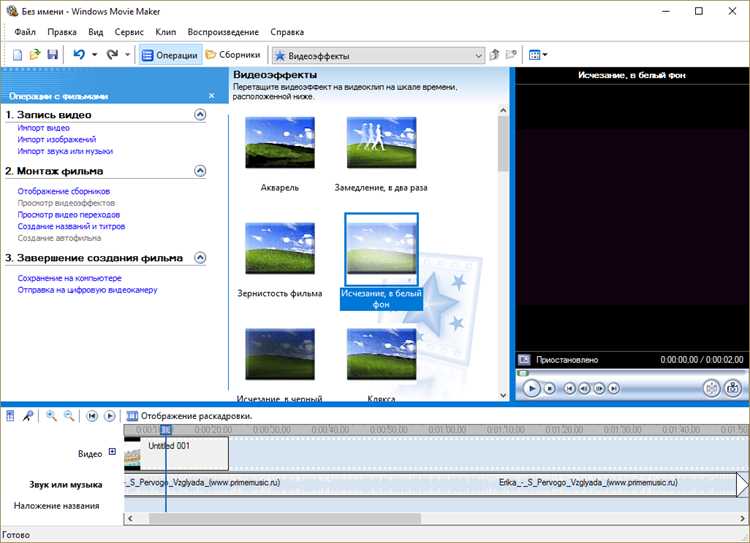The width and height of the screenshot is (750, 543).
Task: Open the Вид menu
Action: pyautogui.click(x=96, y=32)
